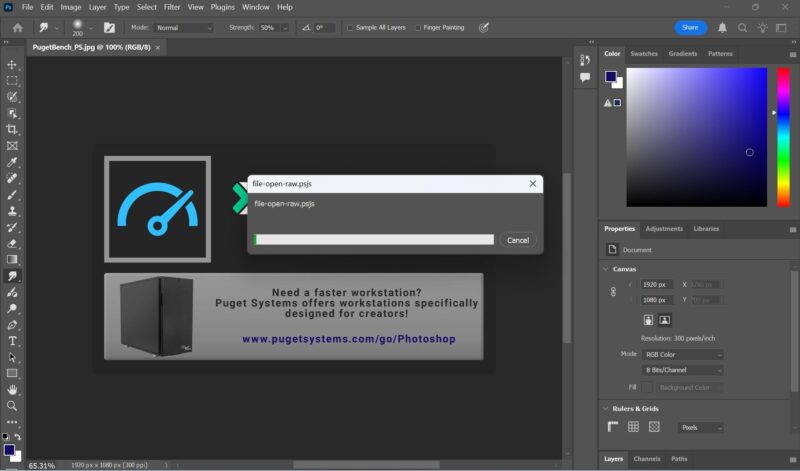Open 8 Bits/Channel dropdown

(683, 370)
